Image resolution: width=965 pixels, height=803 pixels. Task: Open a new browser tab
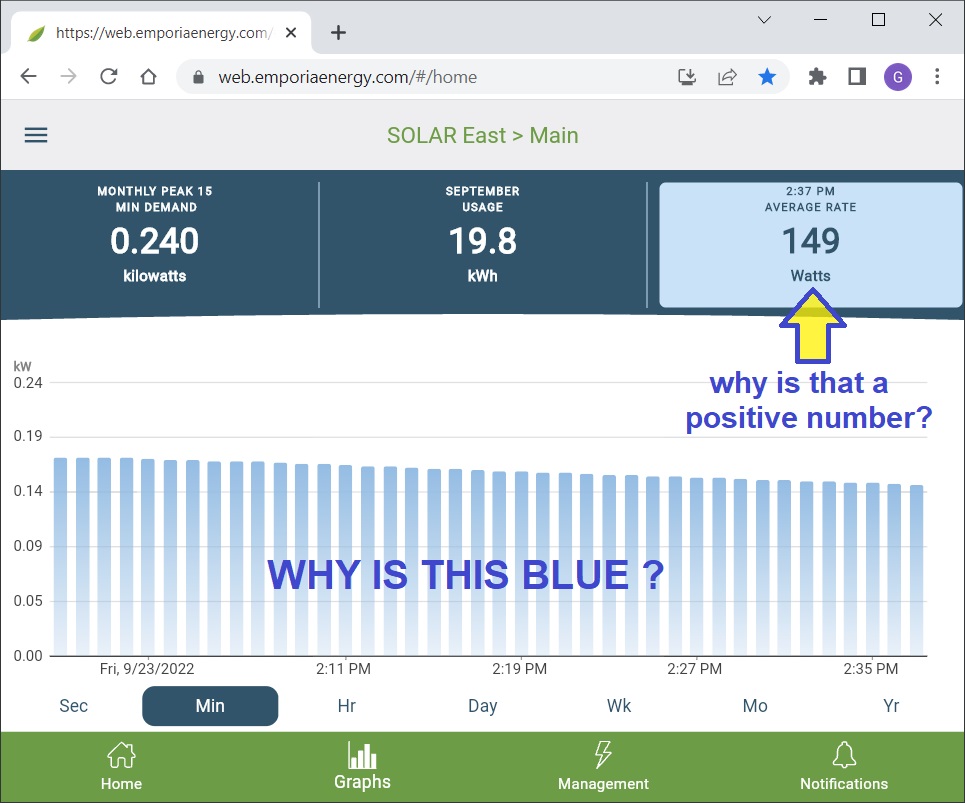click(x=338, y=32)
